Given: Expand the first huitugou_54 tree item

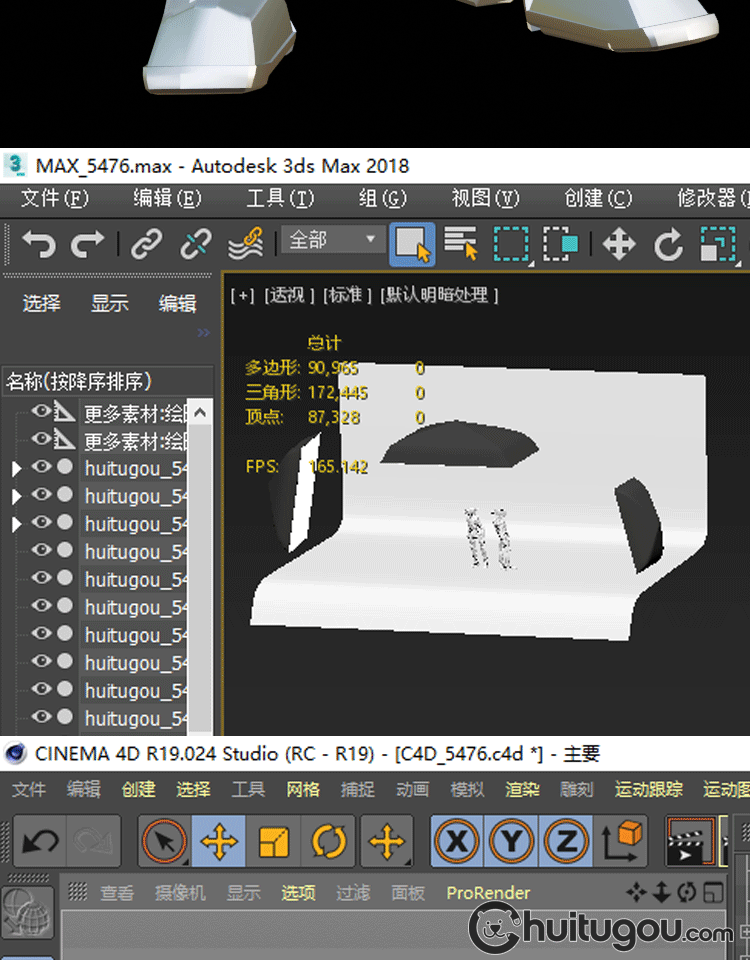Looking at the screenshot, I should click(16, 468).
